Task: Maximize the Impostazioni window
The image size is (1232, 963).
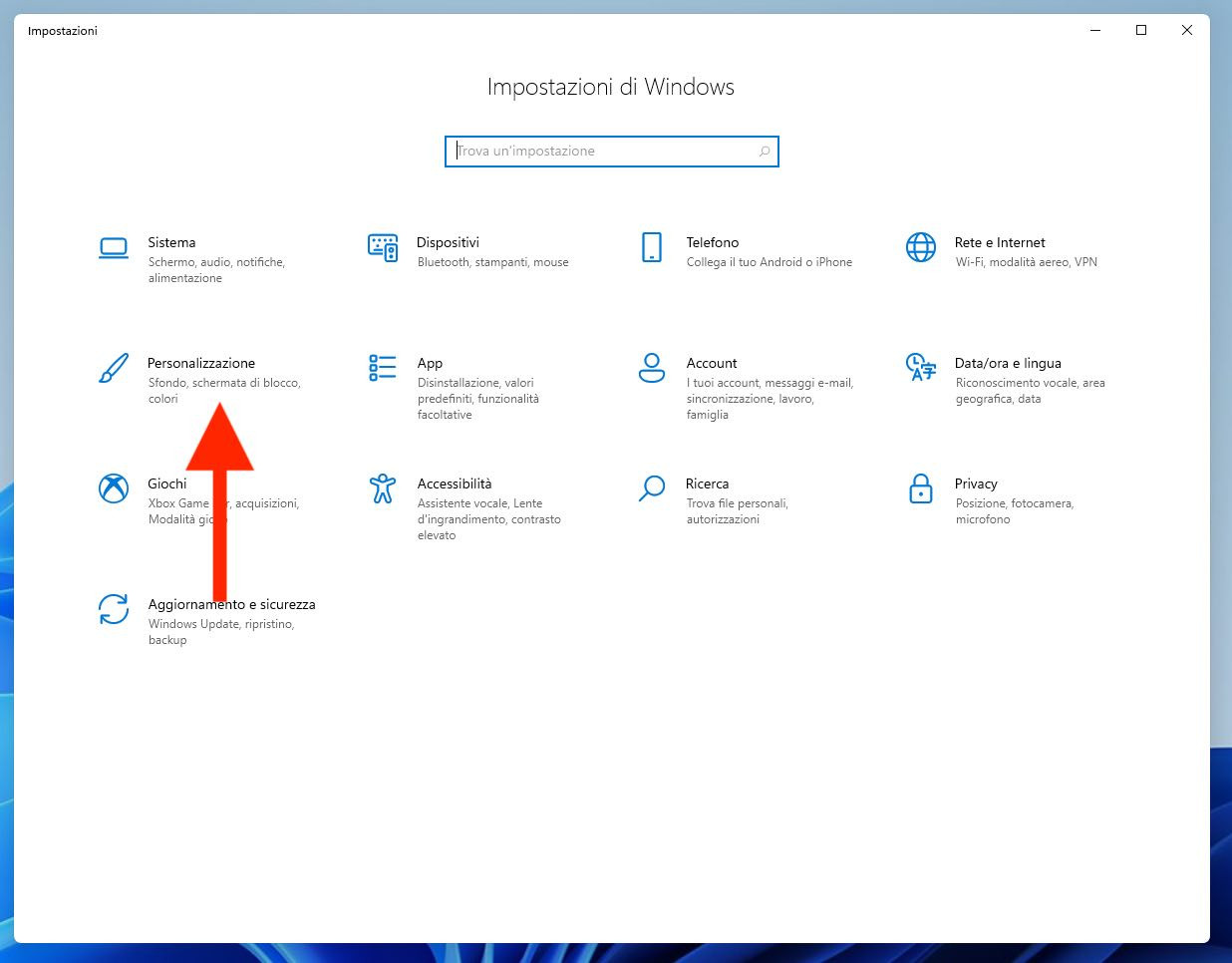Action: click(x=1141, y=31)
